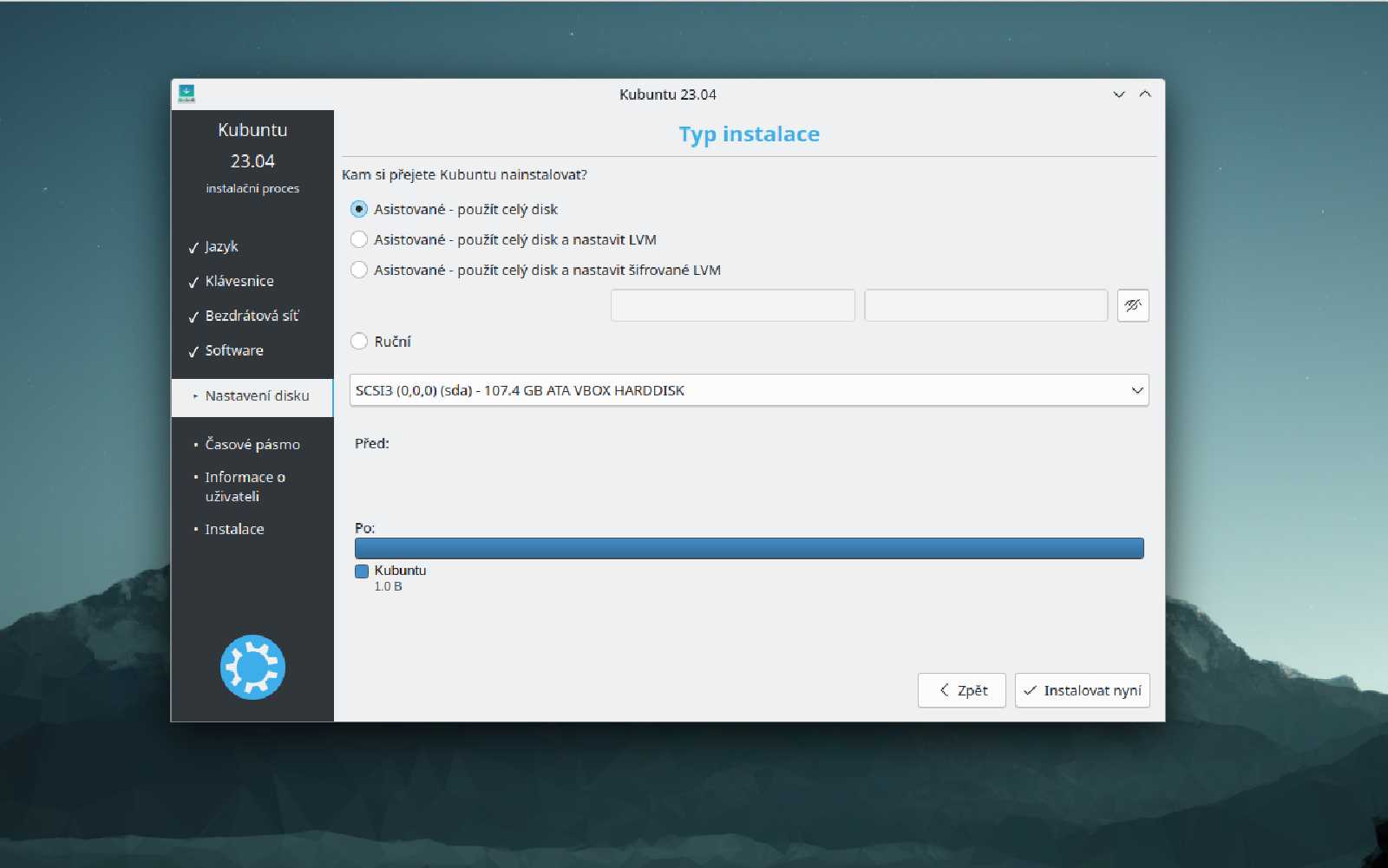Click the 'Typ instalace' heading
This screenshot has height=868, width=1388.
coord(750,134)
